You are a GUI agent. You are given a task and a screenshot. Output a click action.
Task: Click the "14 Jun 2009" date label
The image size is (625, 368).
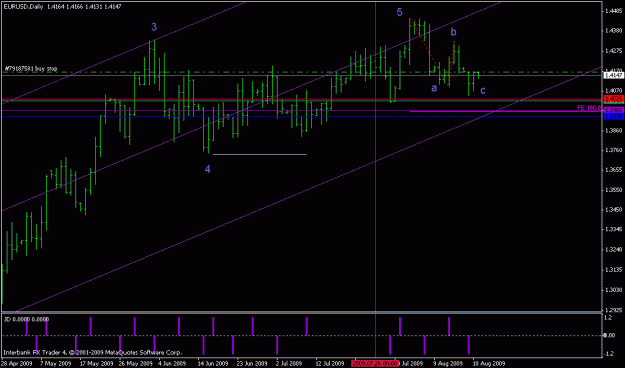point(213,364)
